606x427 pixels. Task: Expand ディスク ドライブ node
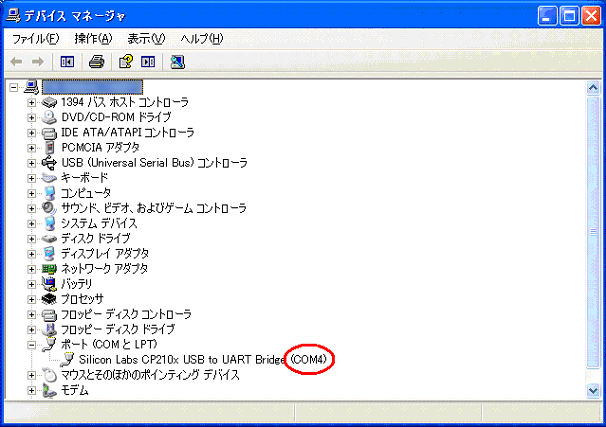pyautogui.click(x=32, y=239)
